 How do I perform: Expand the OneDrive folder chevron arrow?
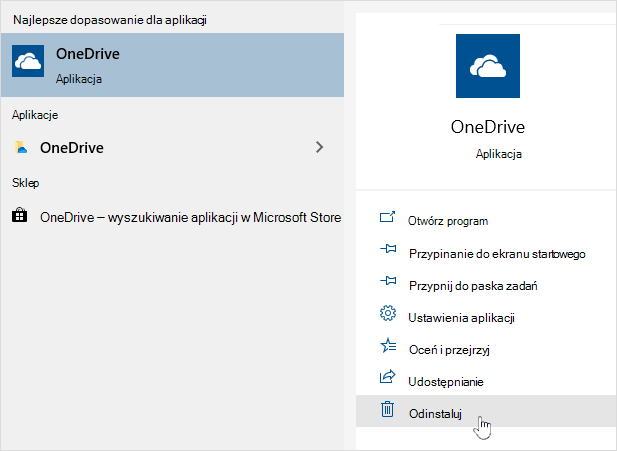(320, 147)
